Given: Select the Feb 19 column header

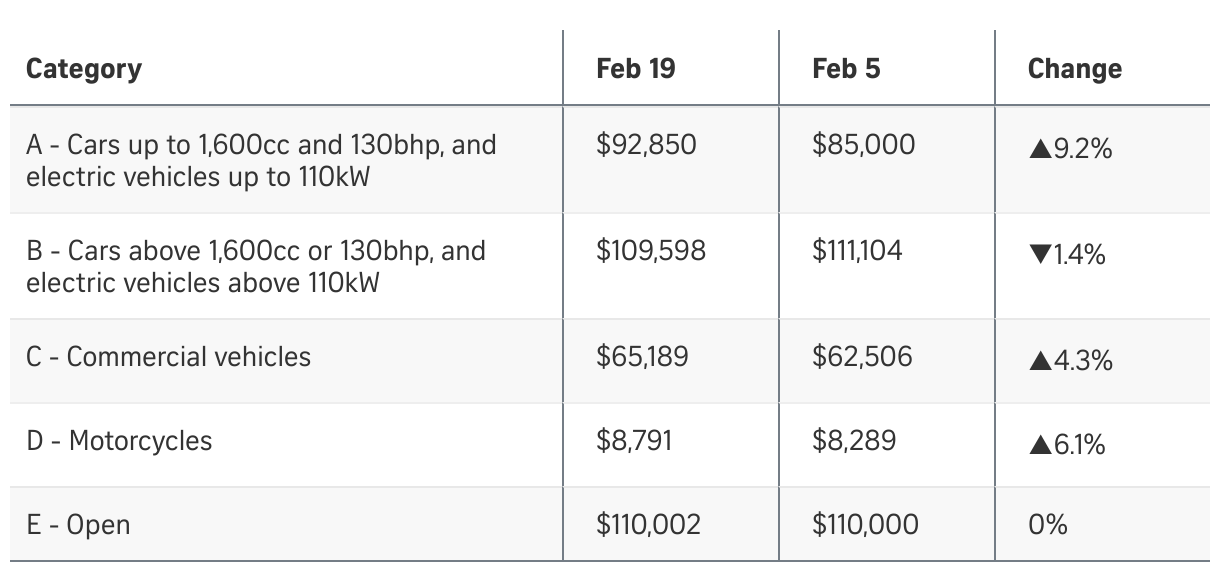Looking at the screenshot, I should (x=635, y=69).
